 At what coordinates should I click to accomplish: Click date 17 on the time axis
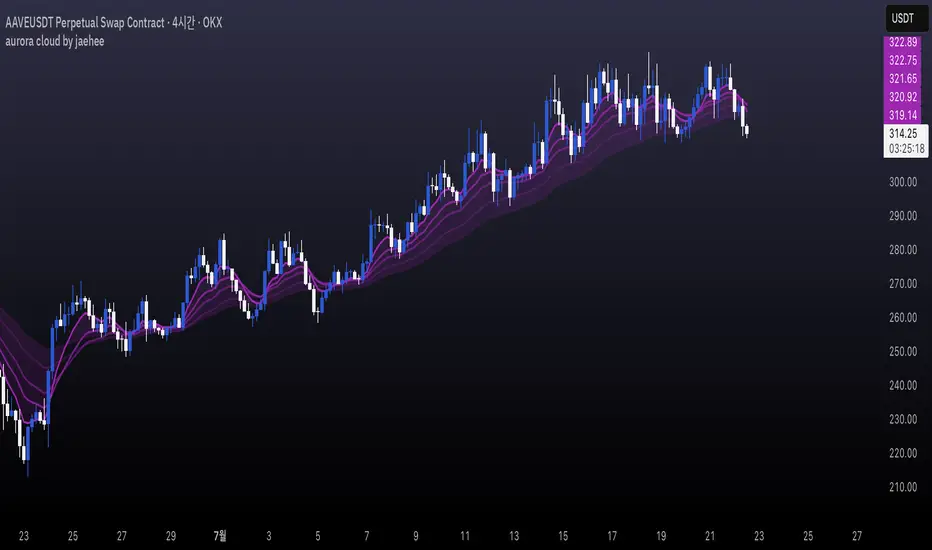click(x=612, y=536)
